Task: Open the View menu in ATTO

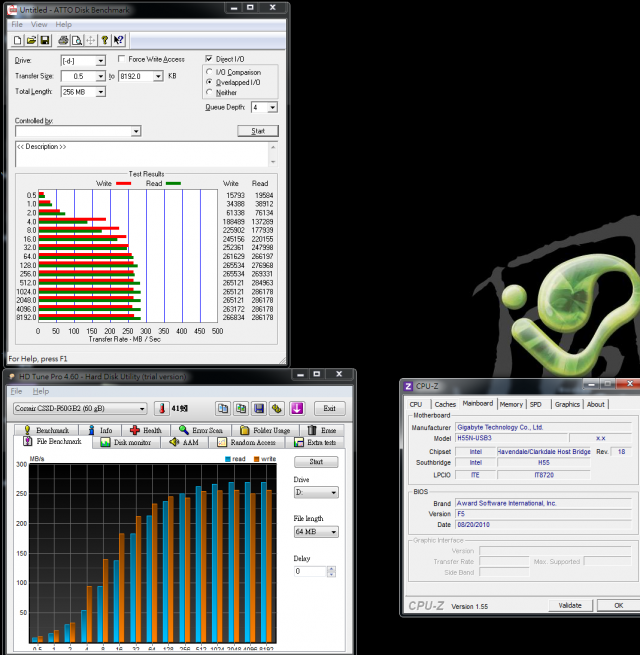Action: [x=39, y=24]
